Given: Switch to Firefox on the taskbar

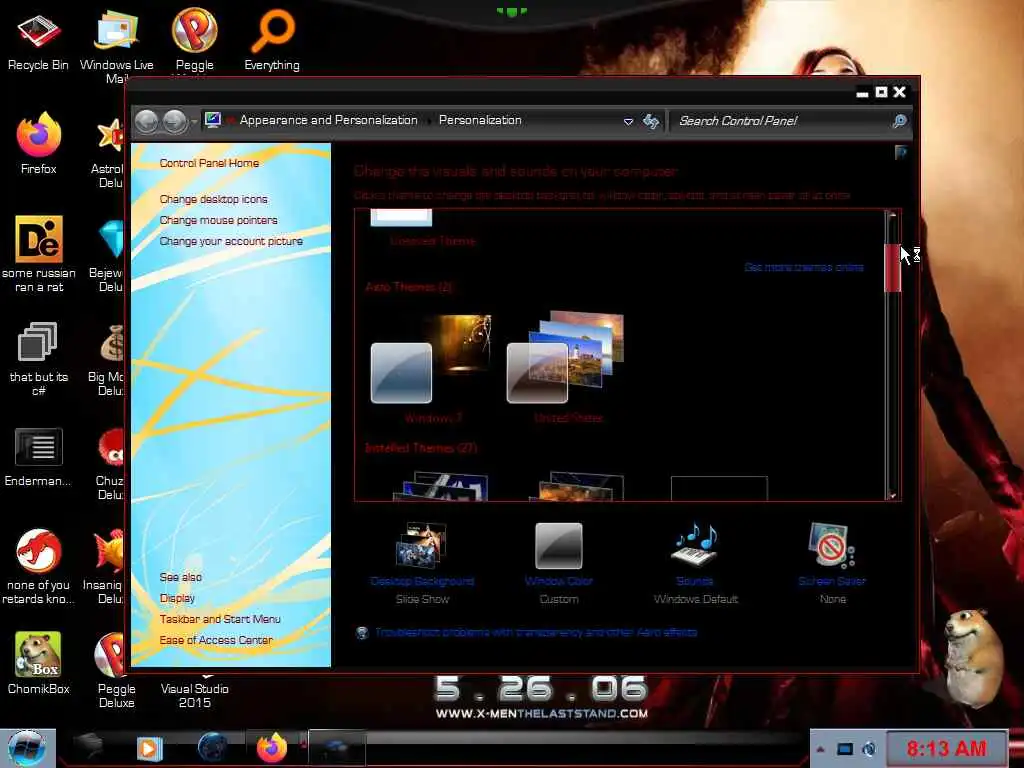Looking at the screenshot, I should 272,748.
